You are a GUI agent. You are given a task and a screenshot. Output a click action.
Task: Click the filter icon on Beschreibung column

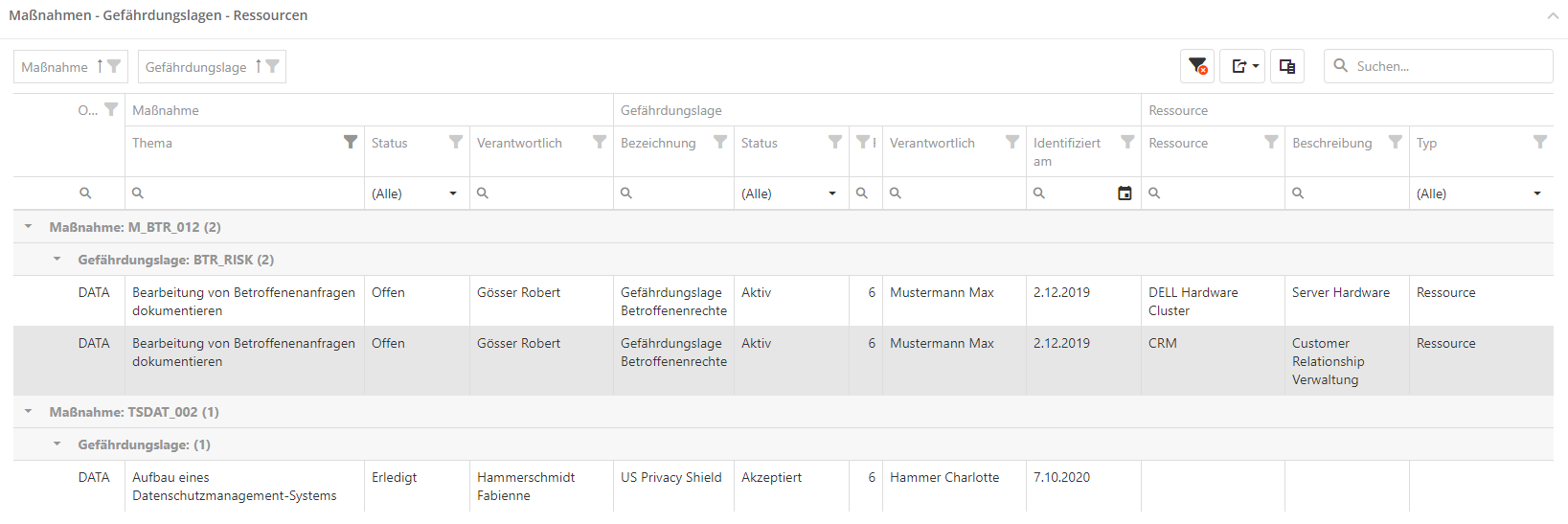[x=1396, y=142]
